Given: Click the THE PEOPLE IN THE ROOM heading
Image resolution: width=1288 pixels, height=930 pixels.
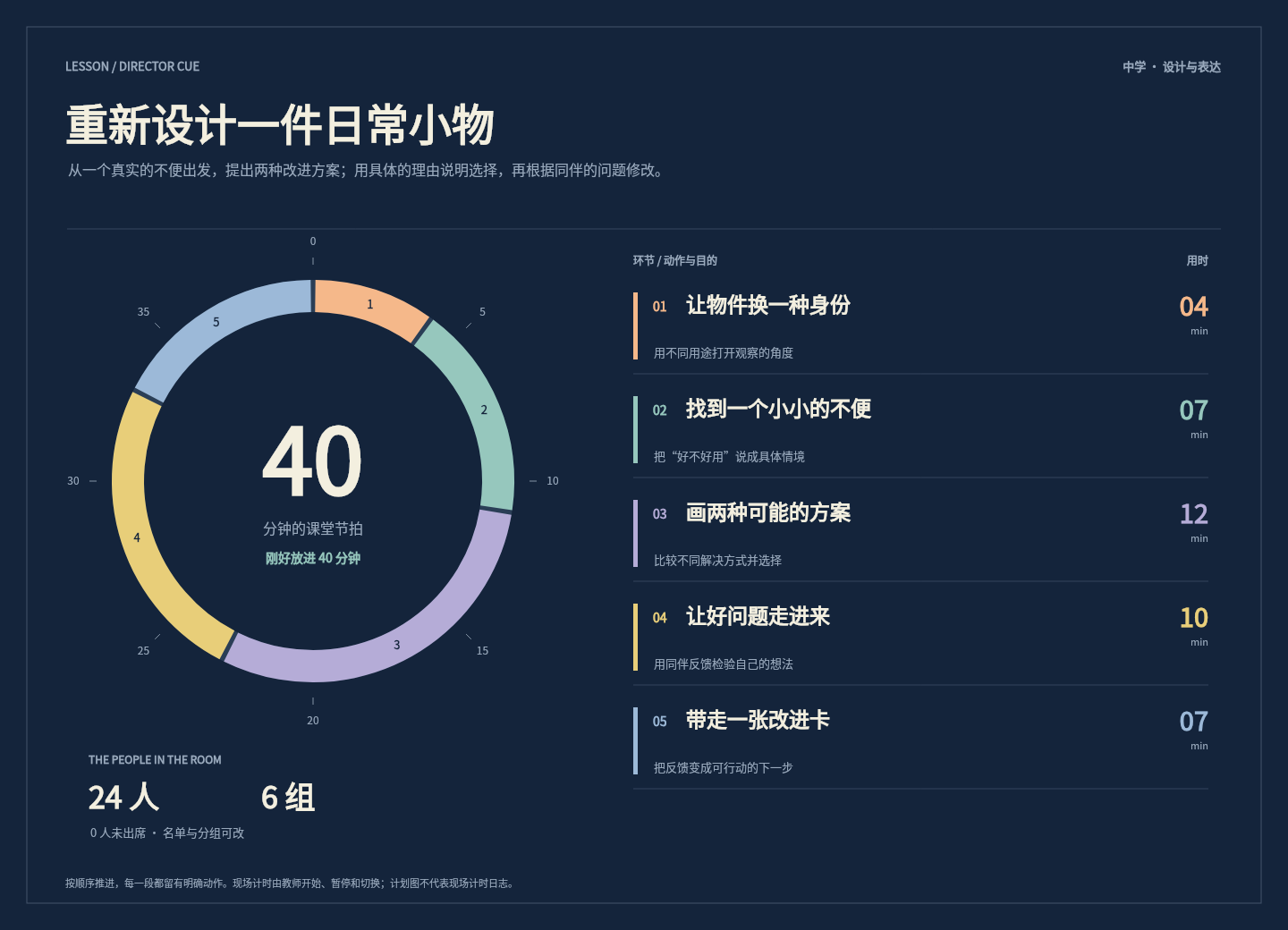Looking at the screenshot, I should click(155, 760).
